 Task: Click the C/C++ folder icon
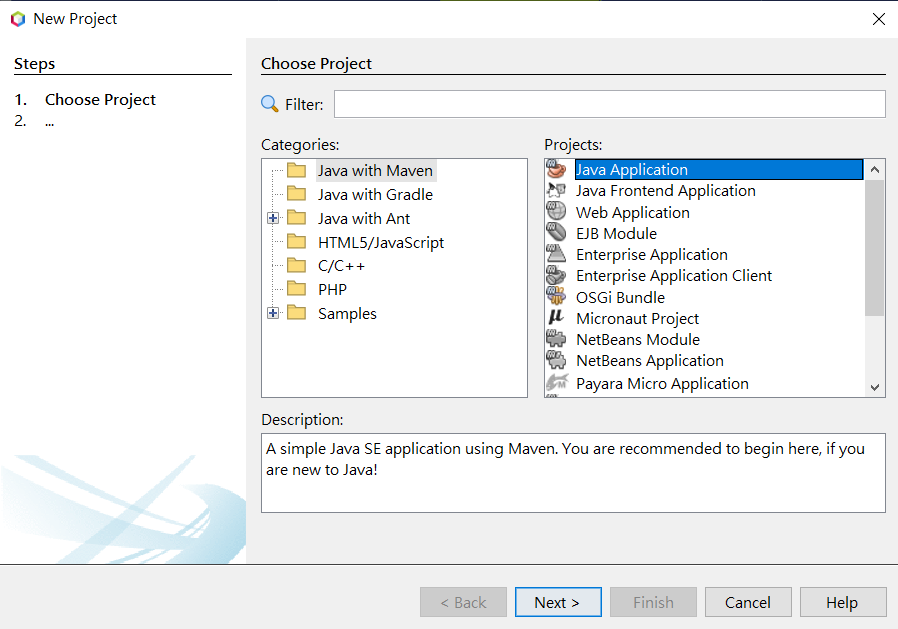pyautogui.click(x=297, y=265)
